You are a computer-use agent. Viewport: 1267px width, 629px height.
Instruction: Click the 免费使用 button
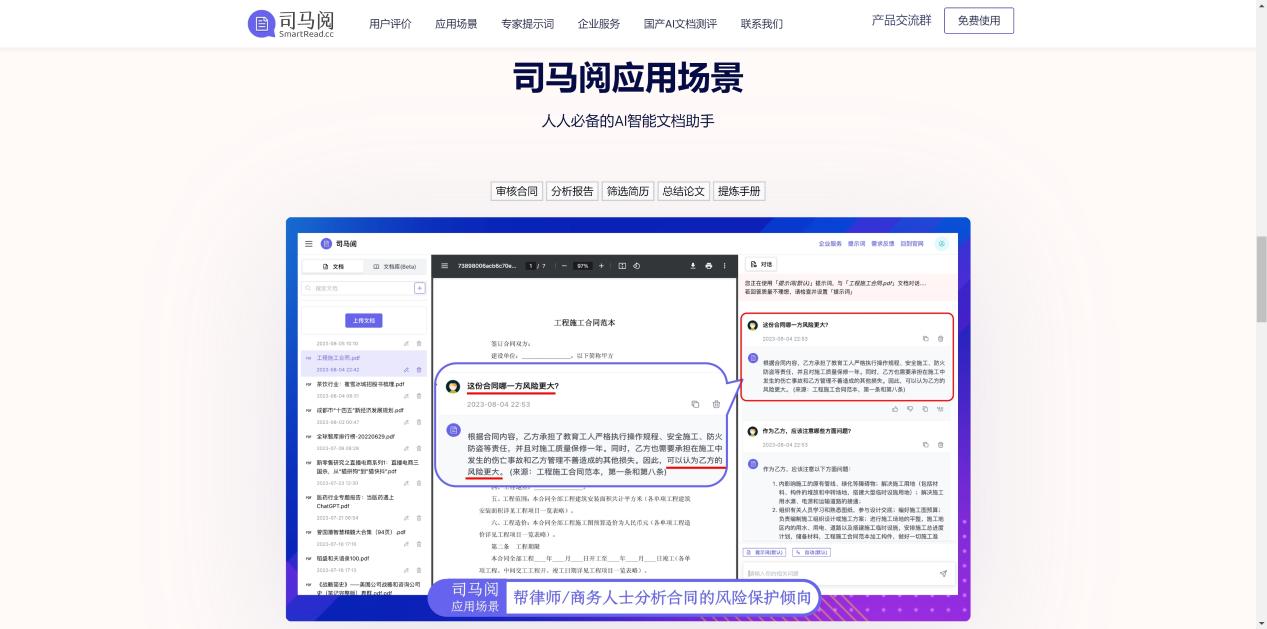point(979,21)
